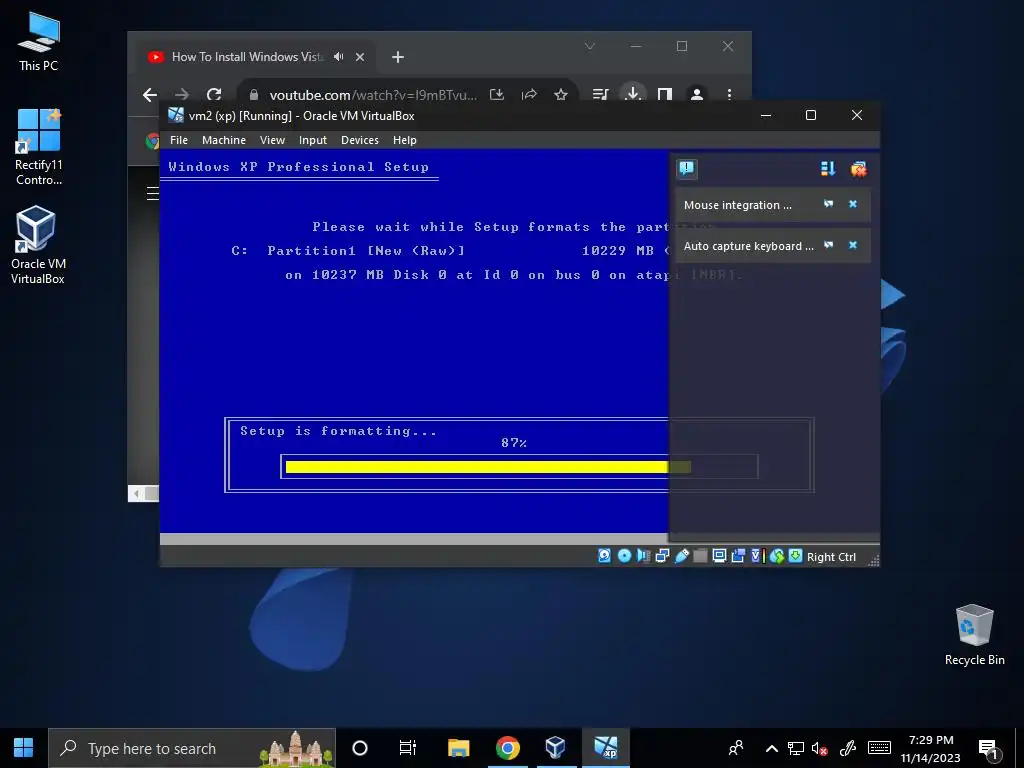Screen dimensions: 1024x768
Task: Close the YouTube tab in Chrome
Action: coord(360,57)
